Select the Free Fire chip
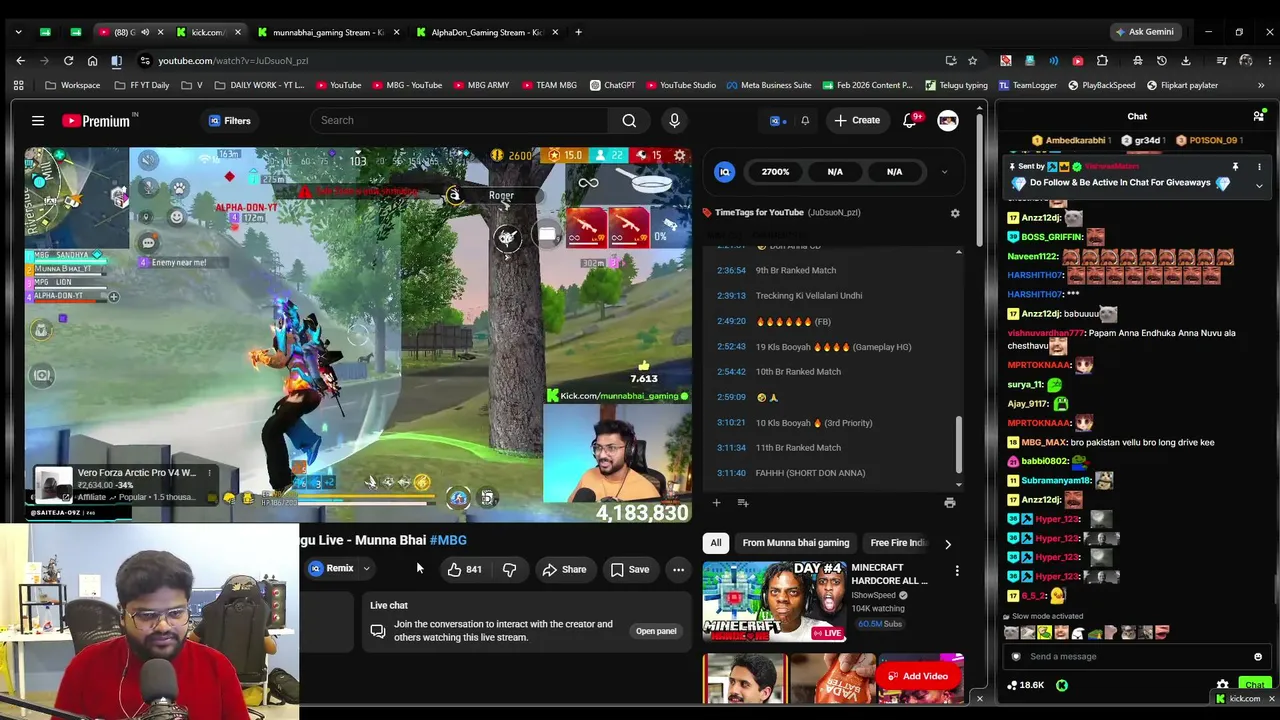The height and width of the screenshot is (720, 1280). coord(898,543)
